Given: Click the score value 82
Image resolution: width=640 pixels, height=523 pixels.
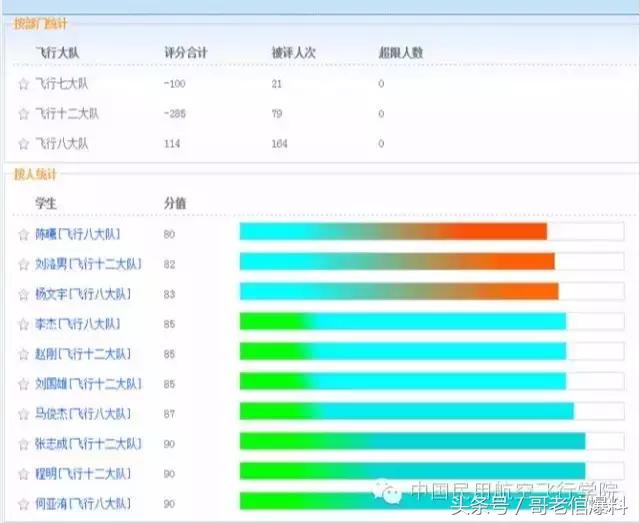Looking at the screenshot, I should tap(169, 265).
